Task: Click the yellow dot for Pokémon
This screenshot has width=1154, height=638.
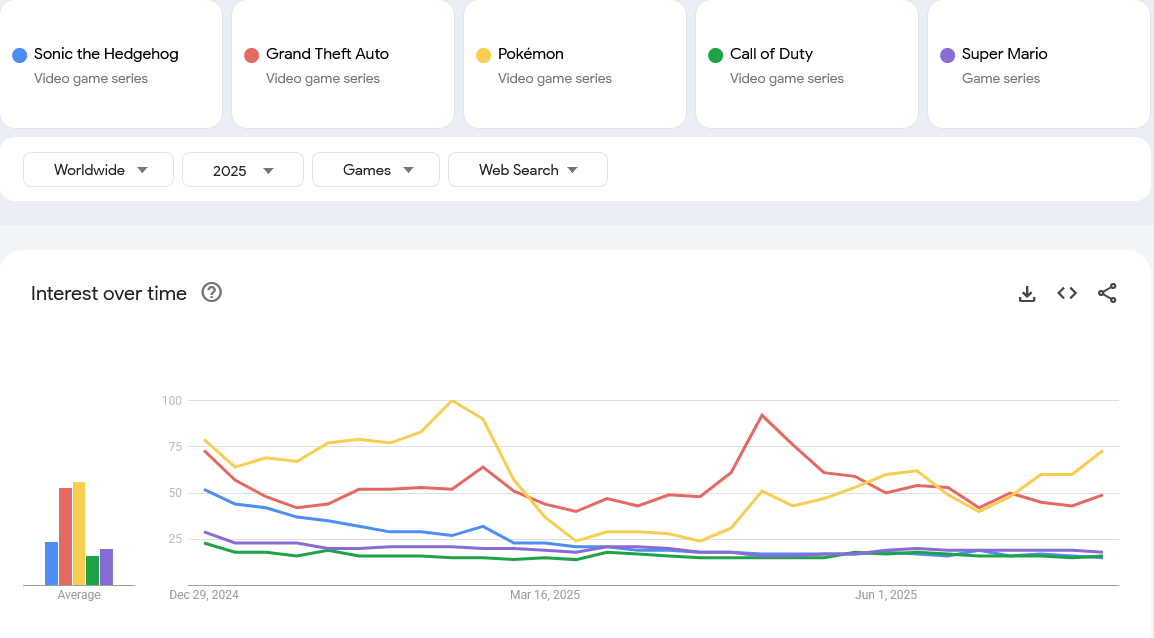Action: click(x=484, y=55)
